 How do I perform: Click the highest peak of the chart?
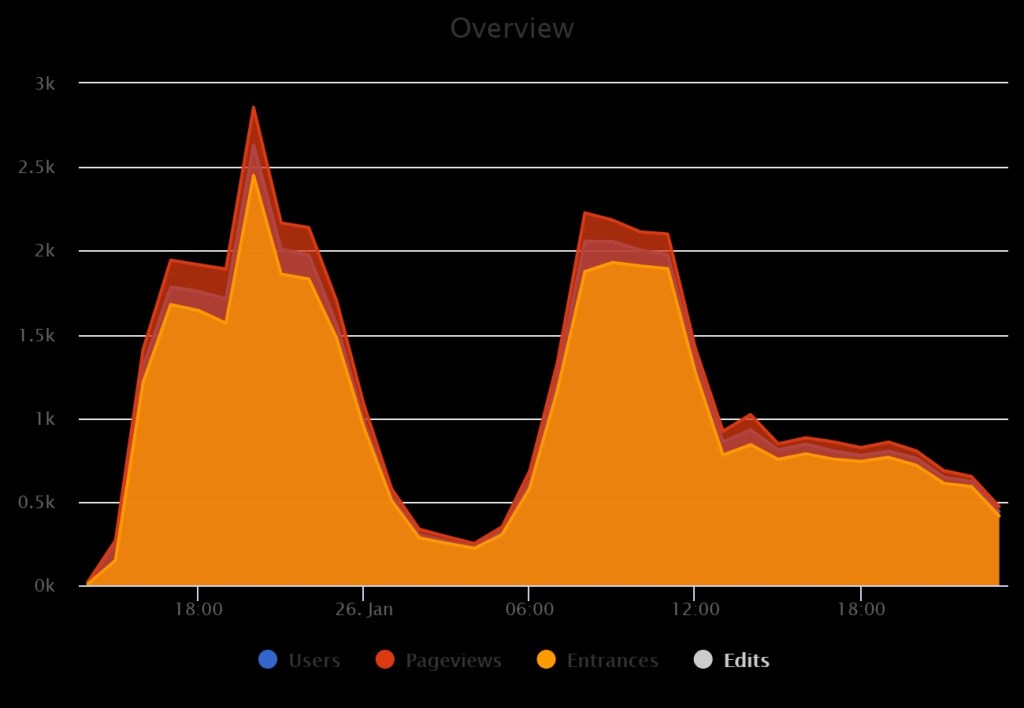click(x=253, y=108)
